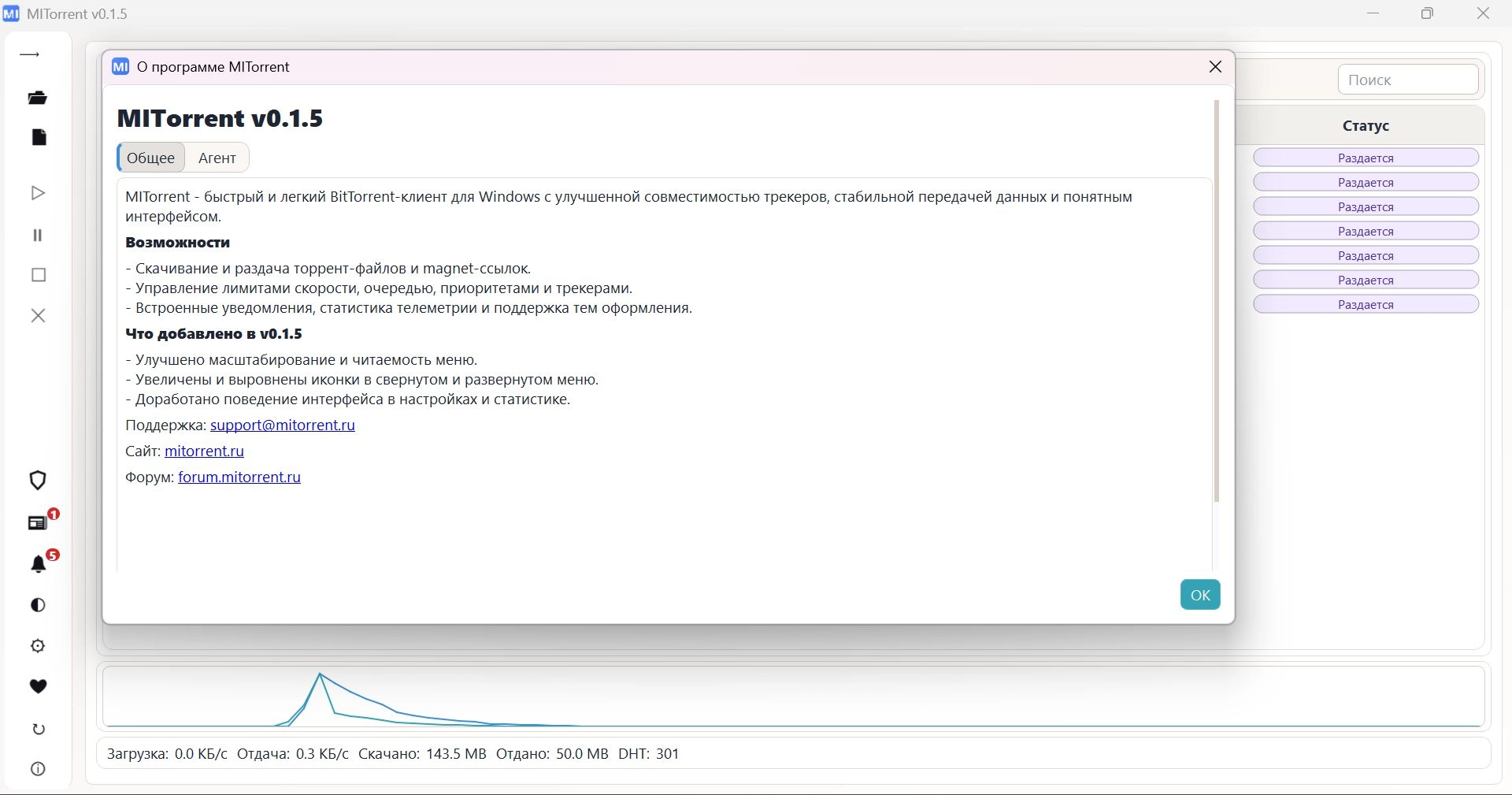Click the Отдача: 0.3 КБ/с status entry

point(293,754)
